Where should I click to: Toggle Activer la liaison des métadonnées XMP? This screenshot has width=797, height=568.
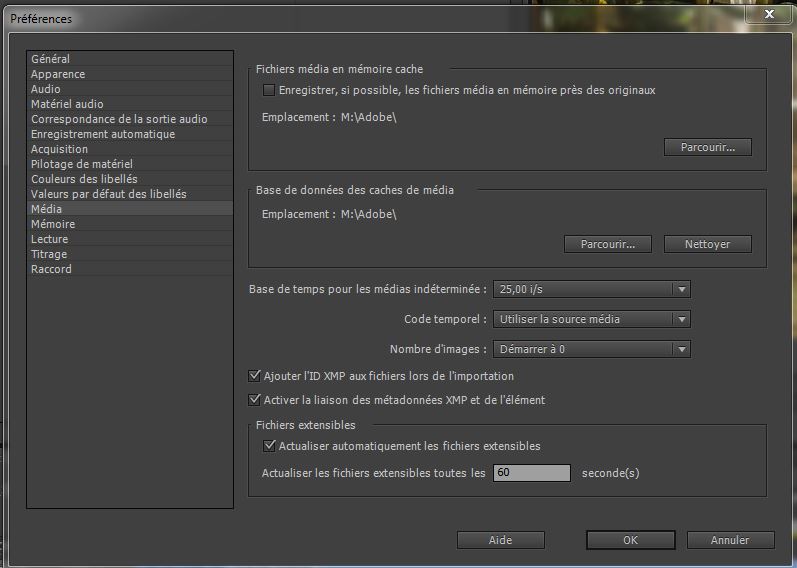click(x=254, y=400)
